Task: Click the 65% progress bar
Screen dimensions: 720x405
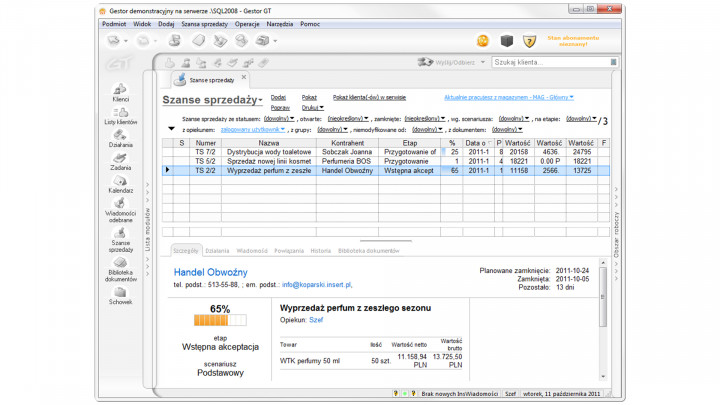Action: (219, 321)
